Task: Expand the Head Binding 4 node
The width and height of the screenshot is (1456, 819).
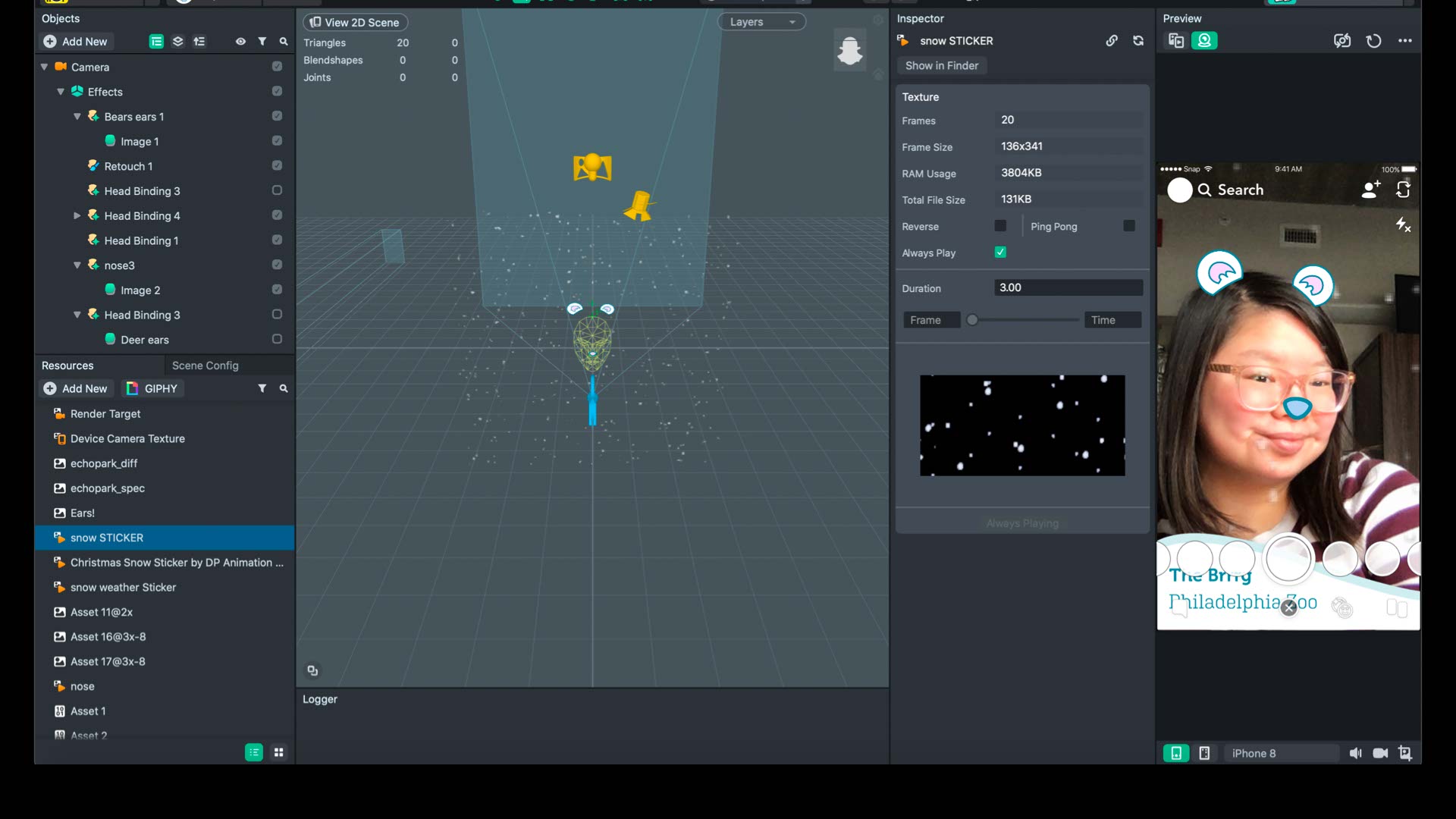Action: pos(77,215)
